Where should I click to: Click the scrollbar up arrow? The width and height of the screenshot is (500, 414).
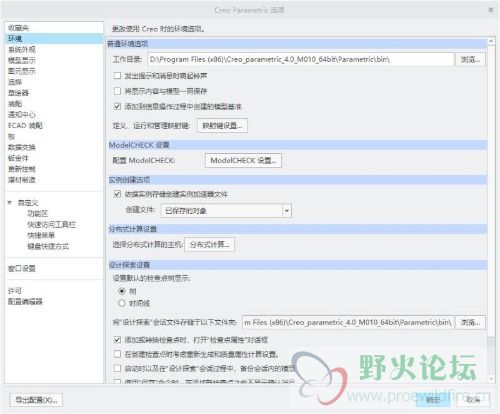(x=491, y=41)
